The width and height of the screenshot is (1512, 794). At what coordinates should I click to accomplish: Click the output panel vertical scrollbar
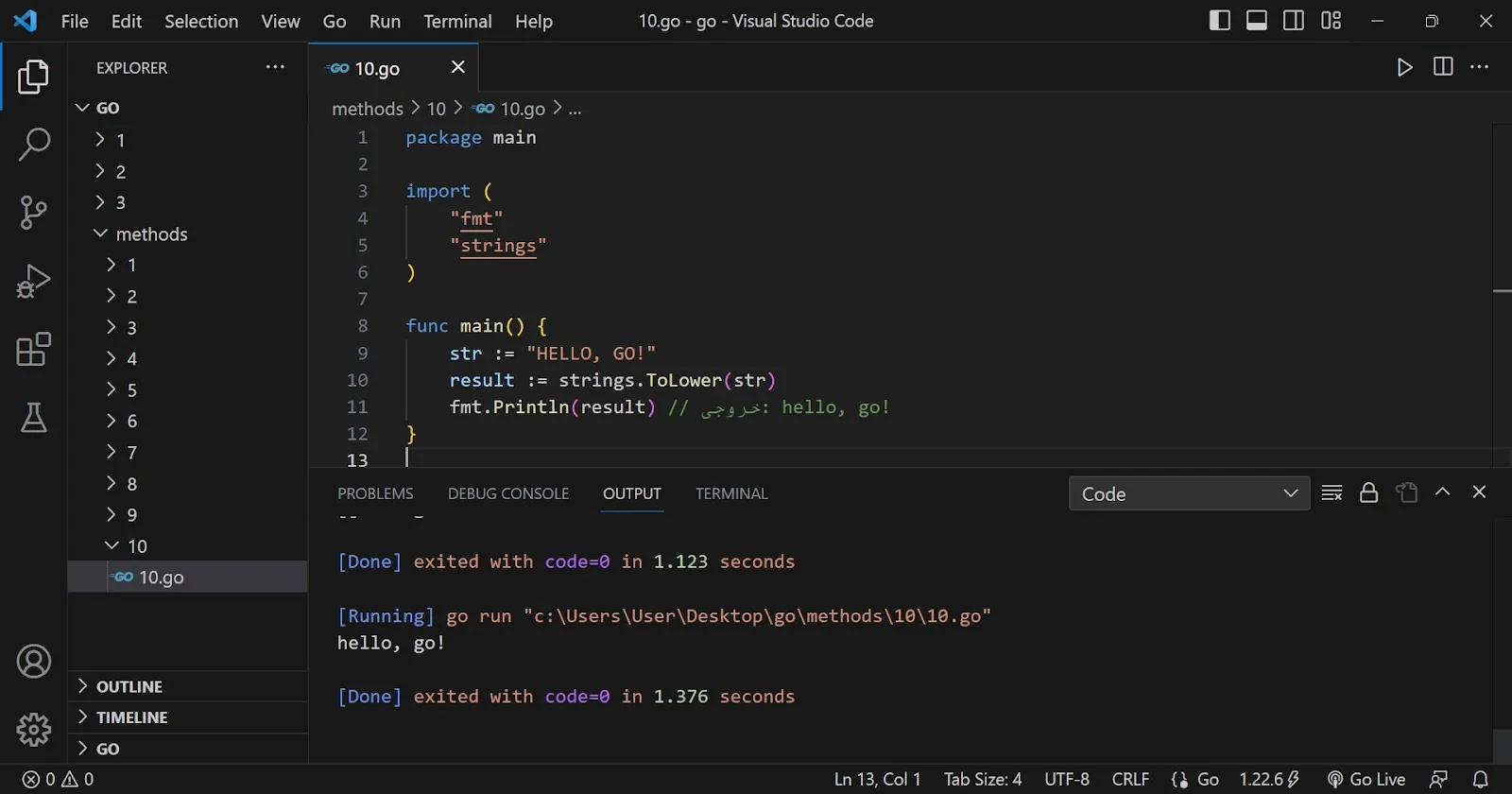coord(1502,745)
